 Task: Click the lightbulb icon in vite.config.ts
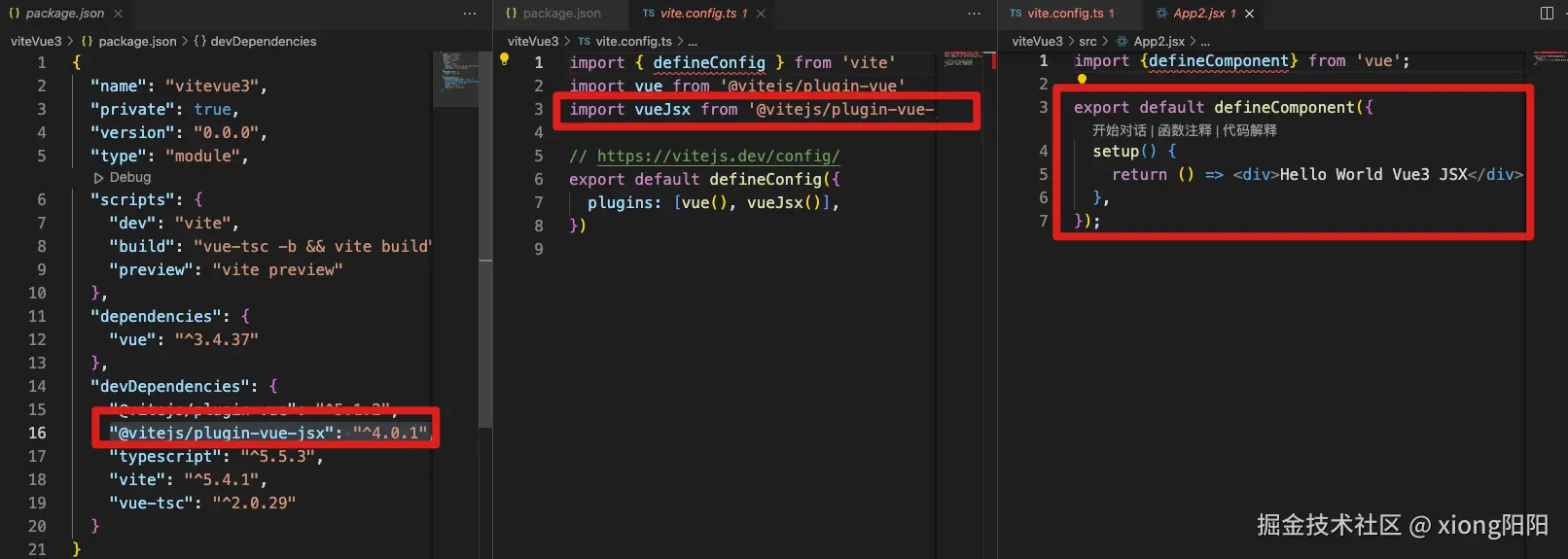(504, 59)
